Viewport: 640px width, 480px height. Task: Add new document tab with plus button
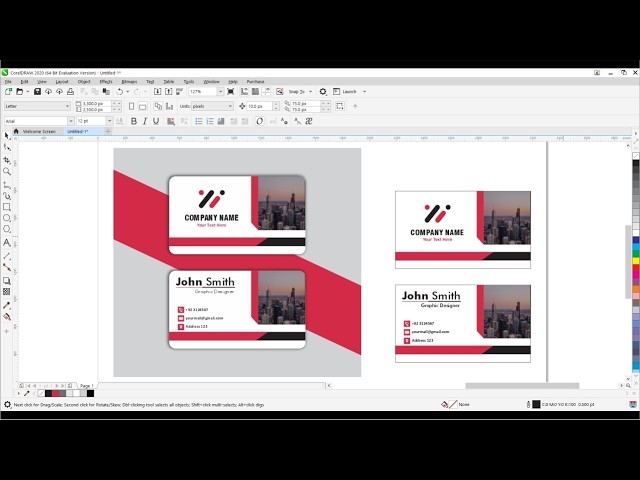coord(108,131)
